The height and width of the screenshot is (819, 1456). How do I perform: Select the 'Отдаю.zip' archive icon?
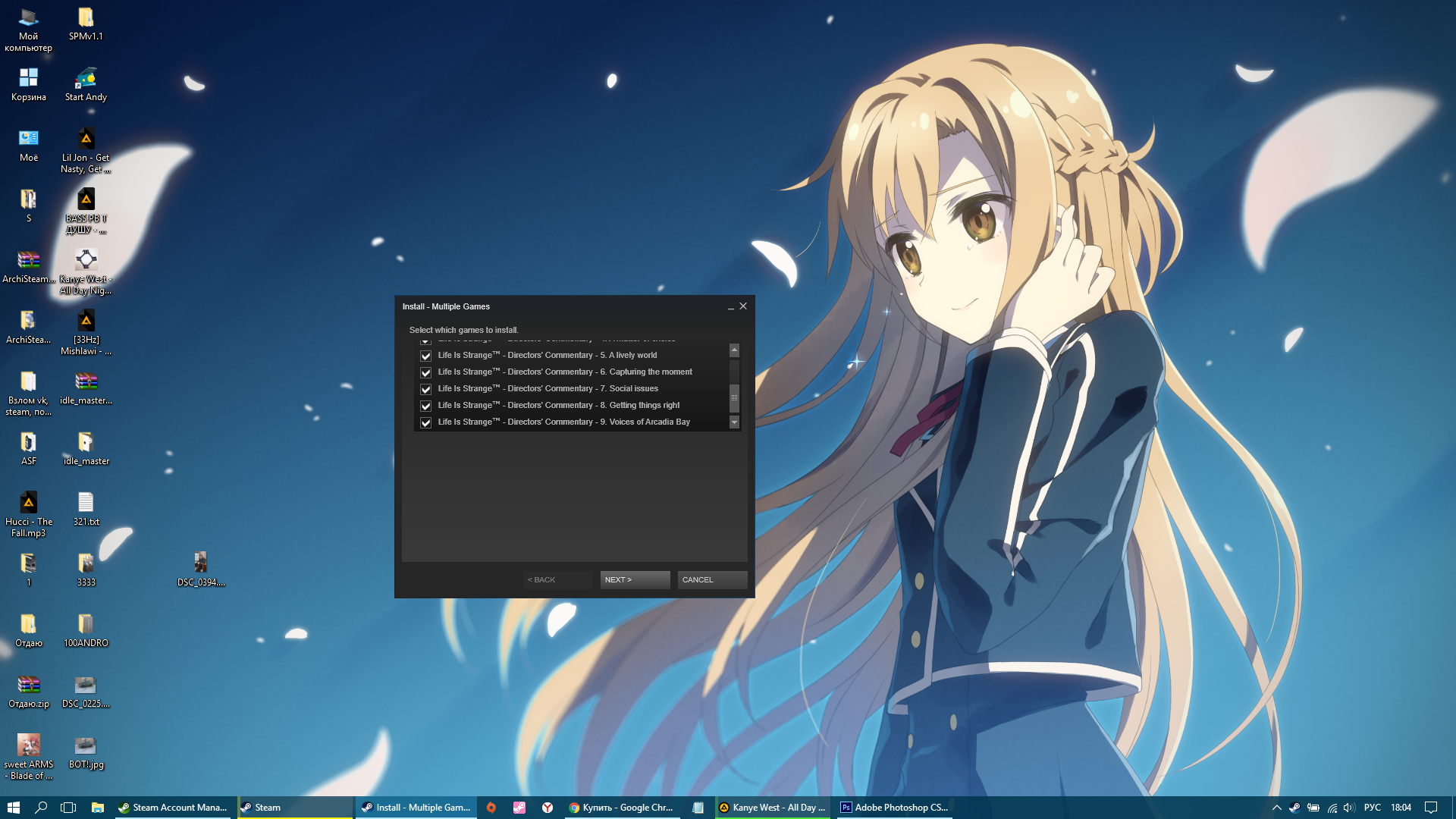(29, 691)
